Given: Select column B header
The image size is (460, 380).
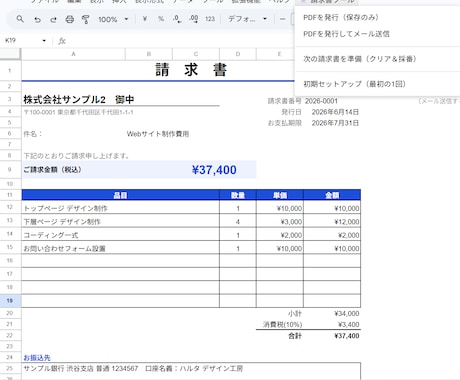Looking at the screenshot, I should (149, 54).
